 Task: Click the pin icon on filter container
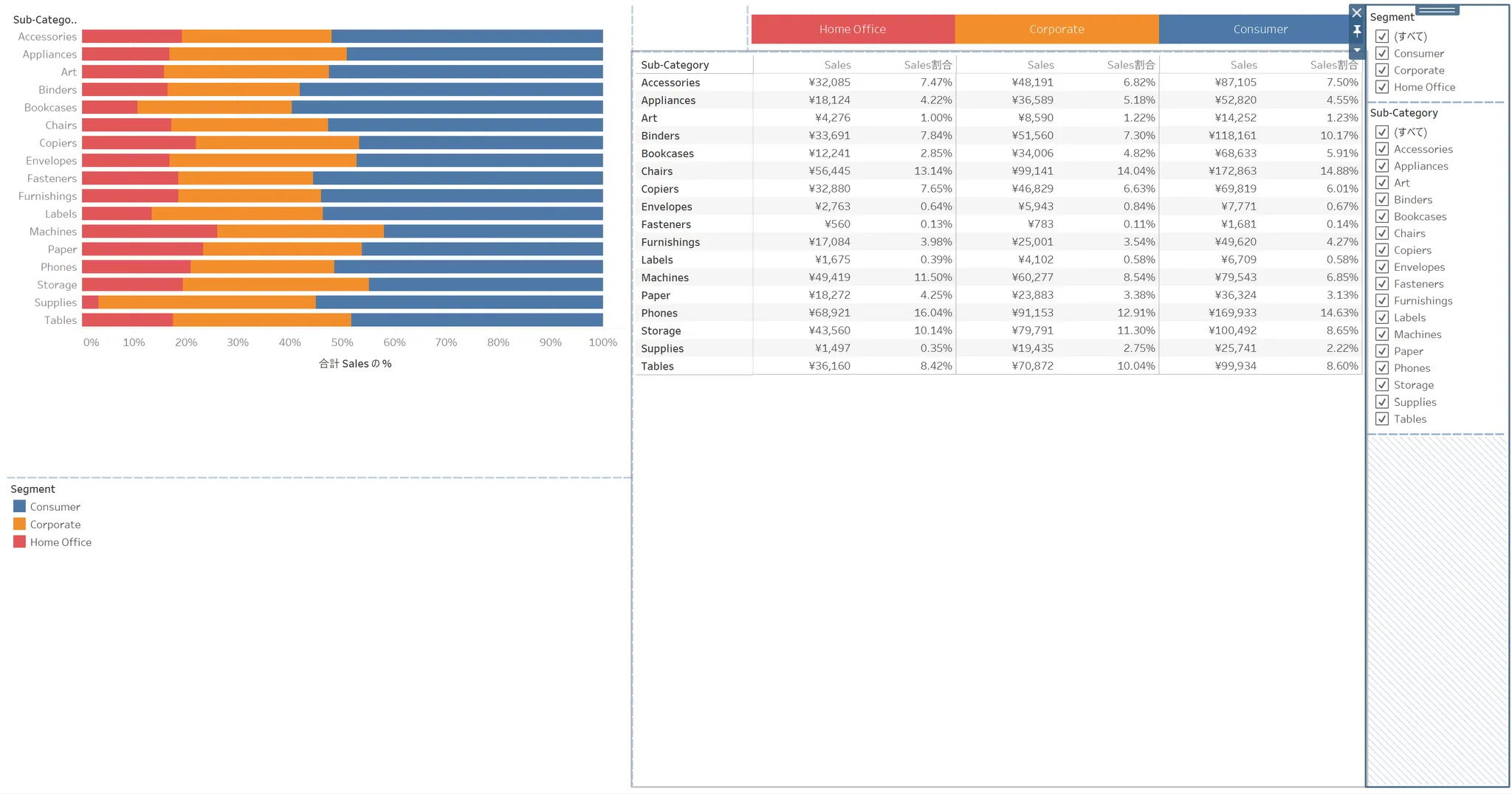[x=1356, y=31]
